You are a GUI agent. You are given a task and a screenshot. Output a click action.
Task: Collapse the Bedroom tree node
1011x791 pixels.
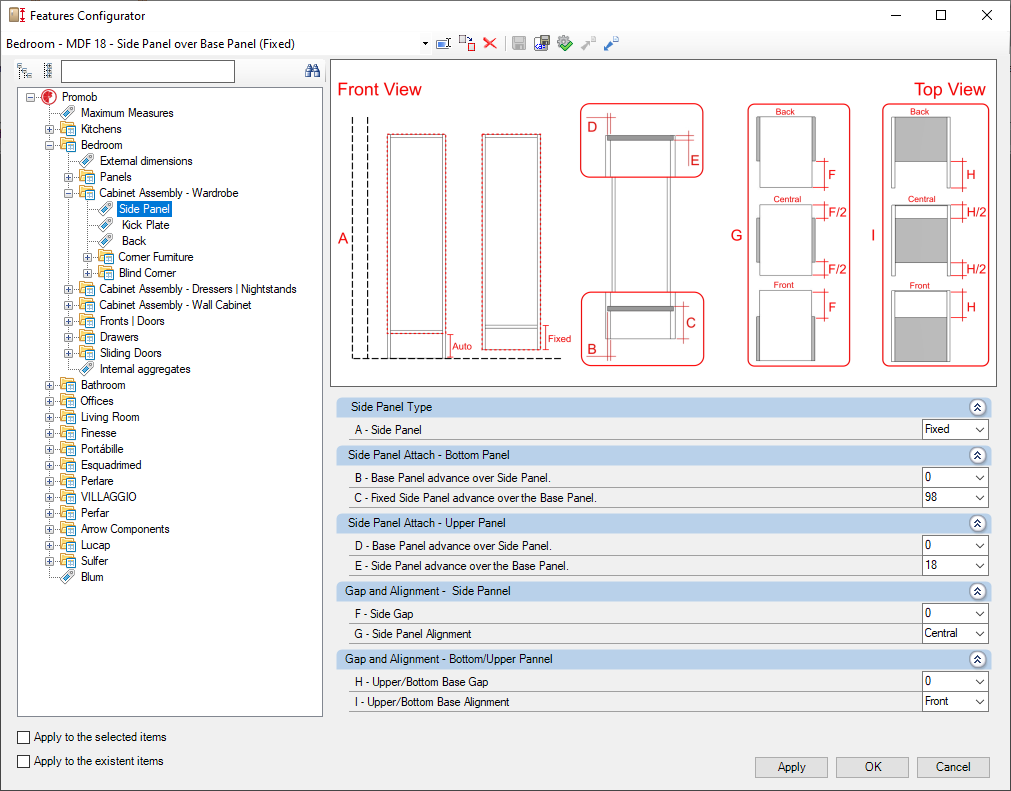coord(49,145)
